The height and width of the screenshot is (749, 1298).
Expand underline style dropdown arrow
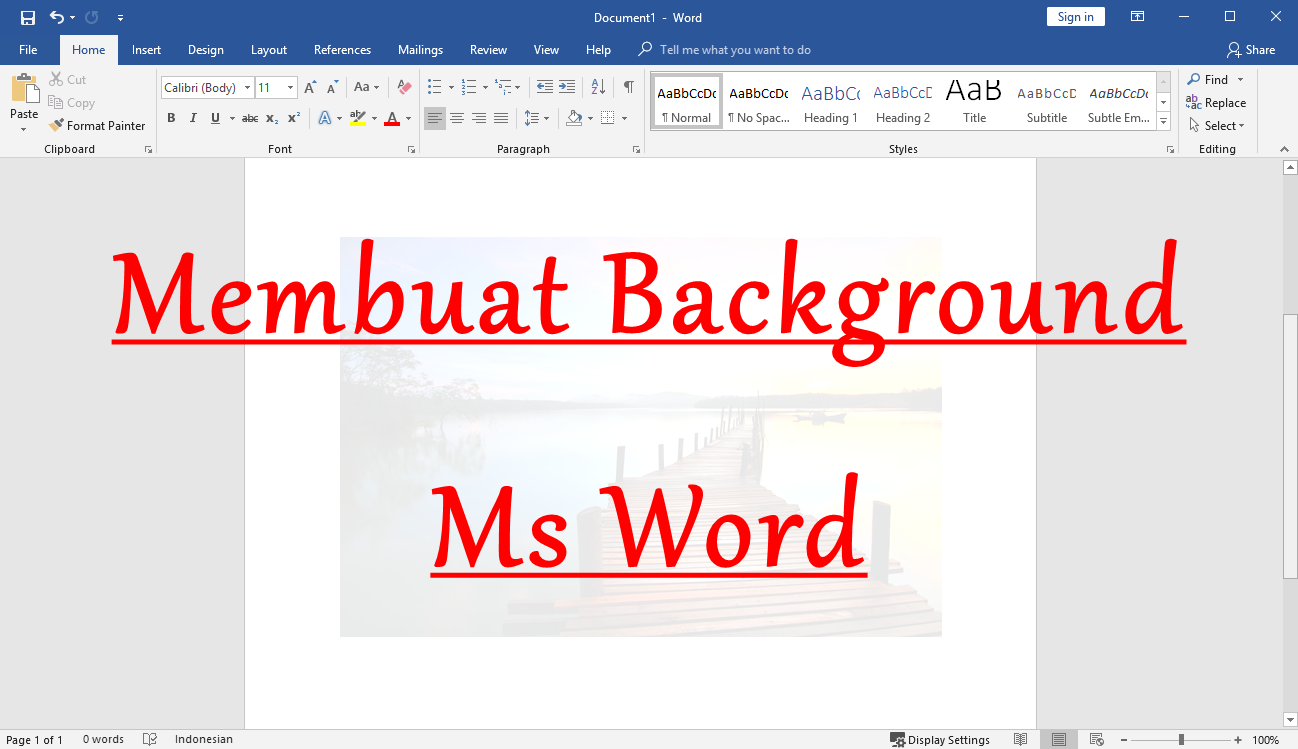pos(232,118)
